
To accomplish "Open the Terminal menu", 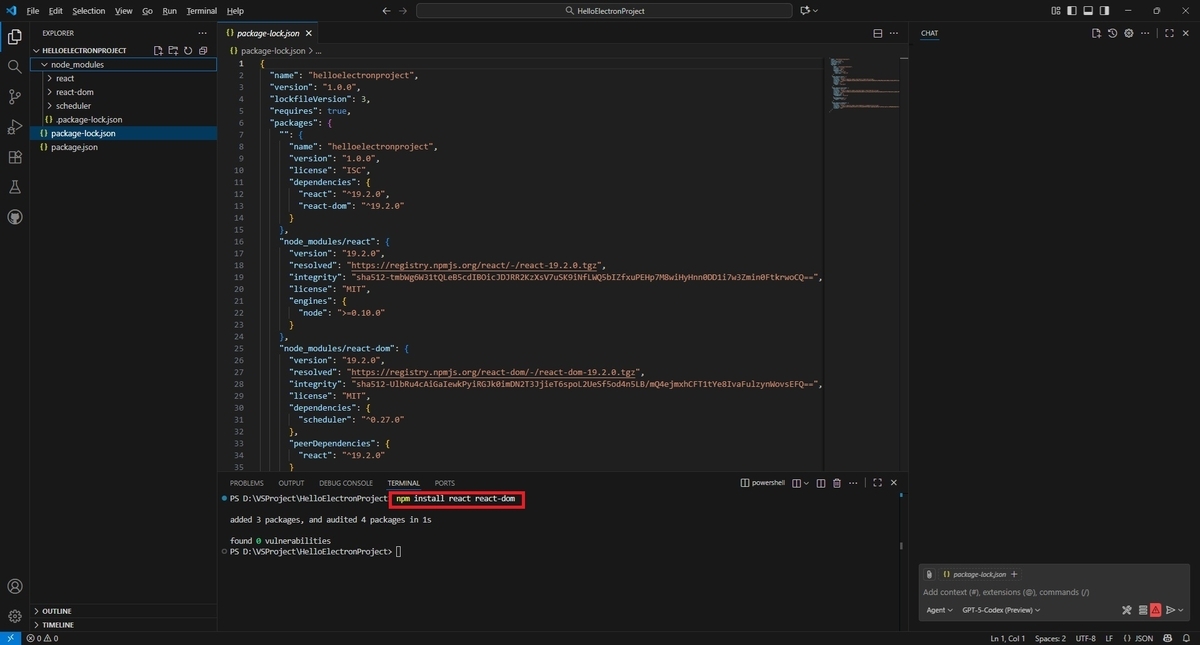I will tap(200, 12).
